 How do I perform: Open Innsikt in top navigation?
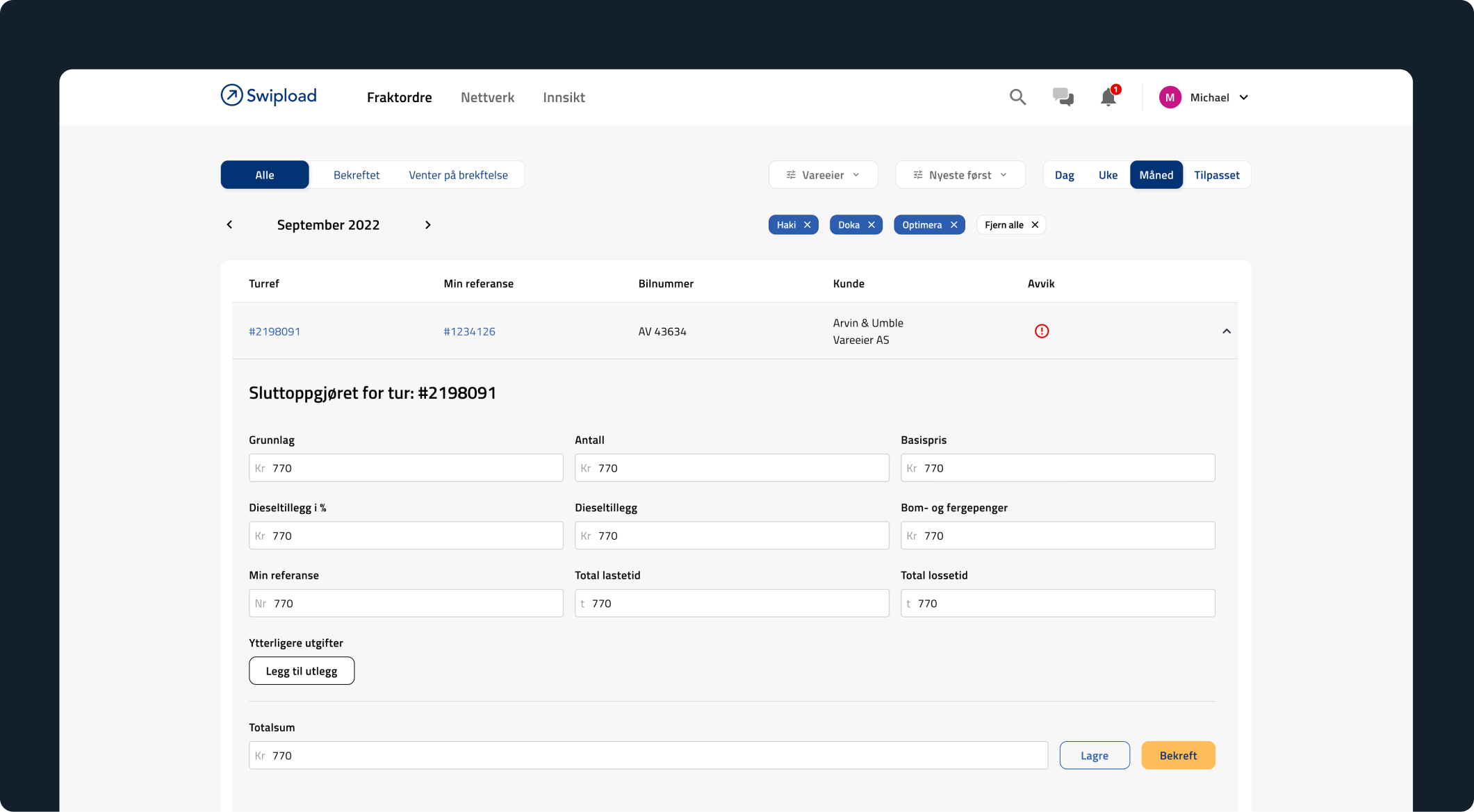[x=564, y=97]
